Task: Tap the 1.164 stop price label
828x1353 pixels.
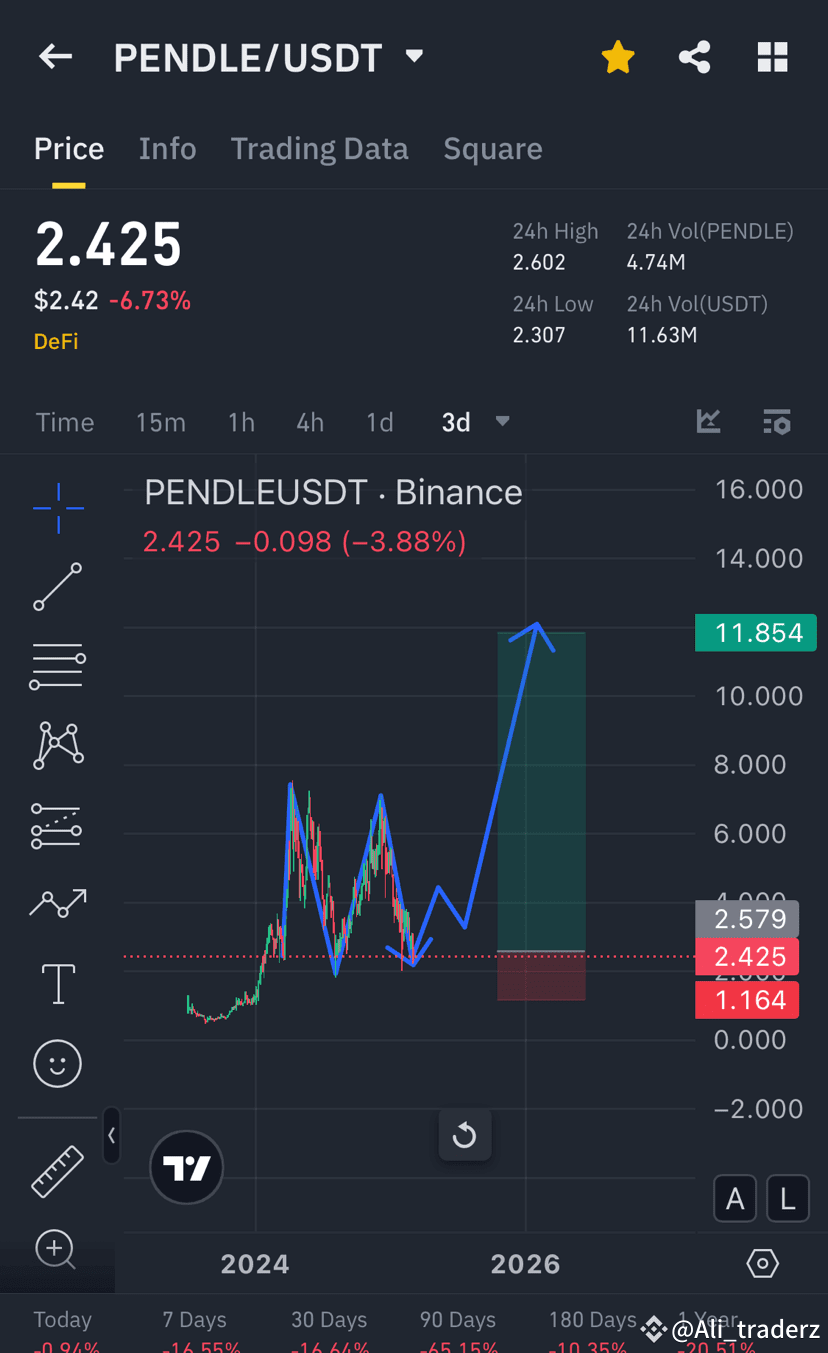Action: pos(747,1000)
